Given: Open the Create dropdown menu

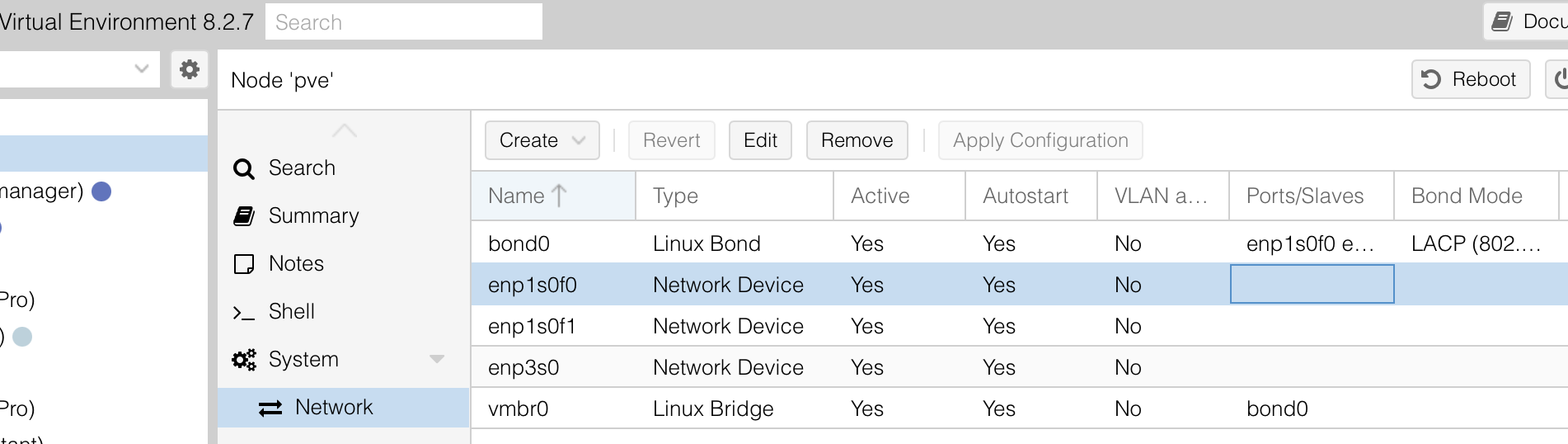Looking at the screenshot, I should pos(542,140).
